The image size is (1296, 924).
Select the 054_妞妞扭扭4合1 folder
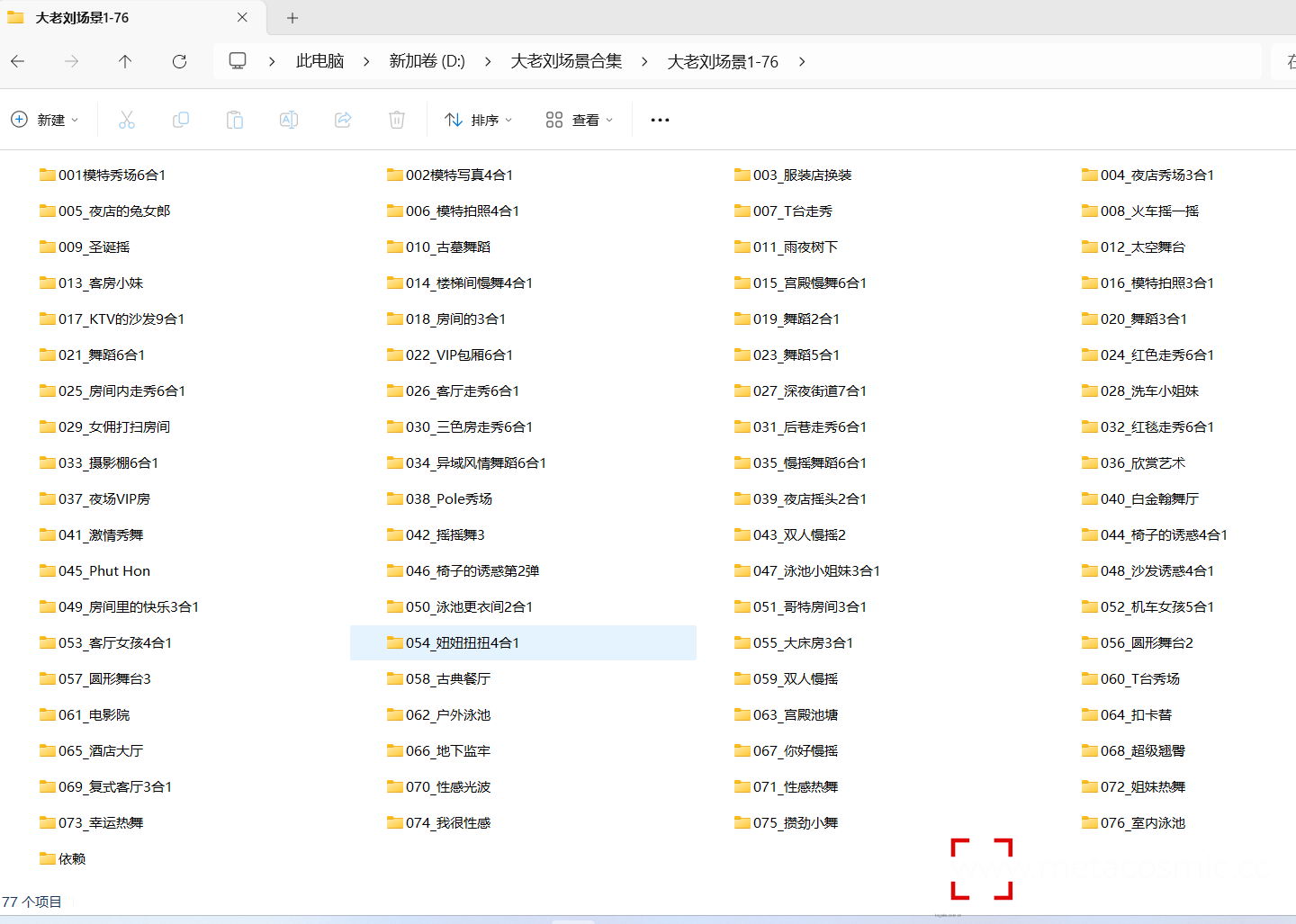point(462,642)
